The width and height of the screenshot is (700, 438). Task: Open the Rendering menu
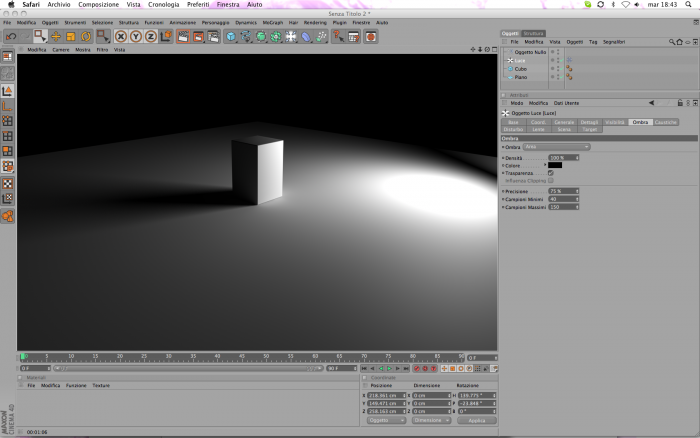[315, 22]
